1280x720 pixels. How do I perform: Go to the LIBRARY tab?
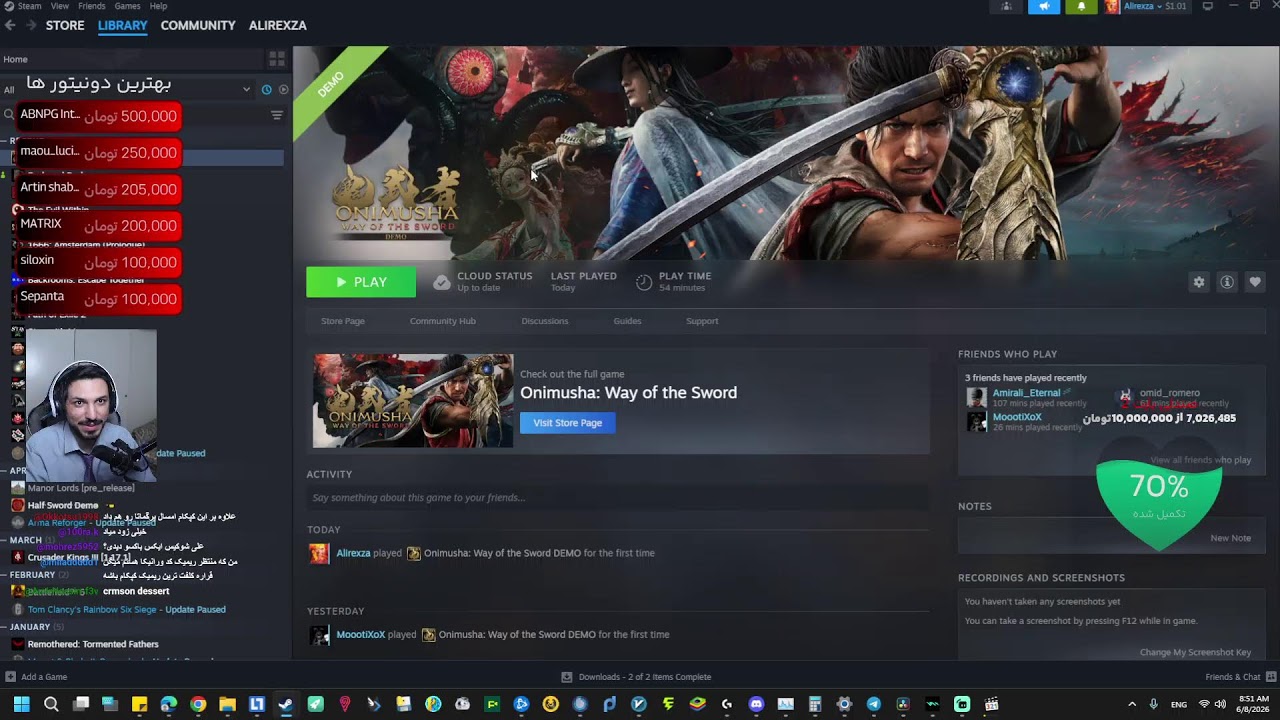click(x=123, y=25)
